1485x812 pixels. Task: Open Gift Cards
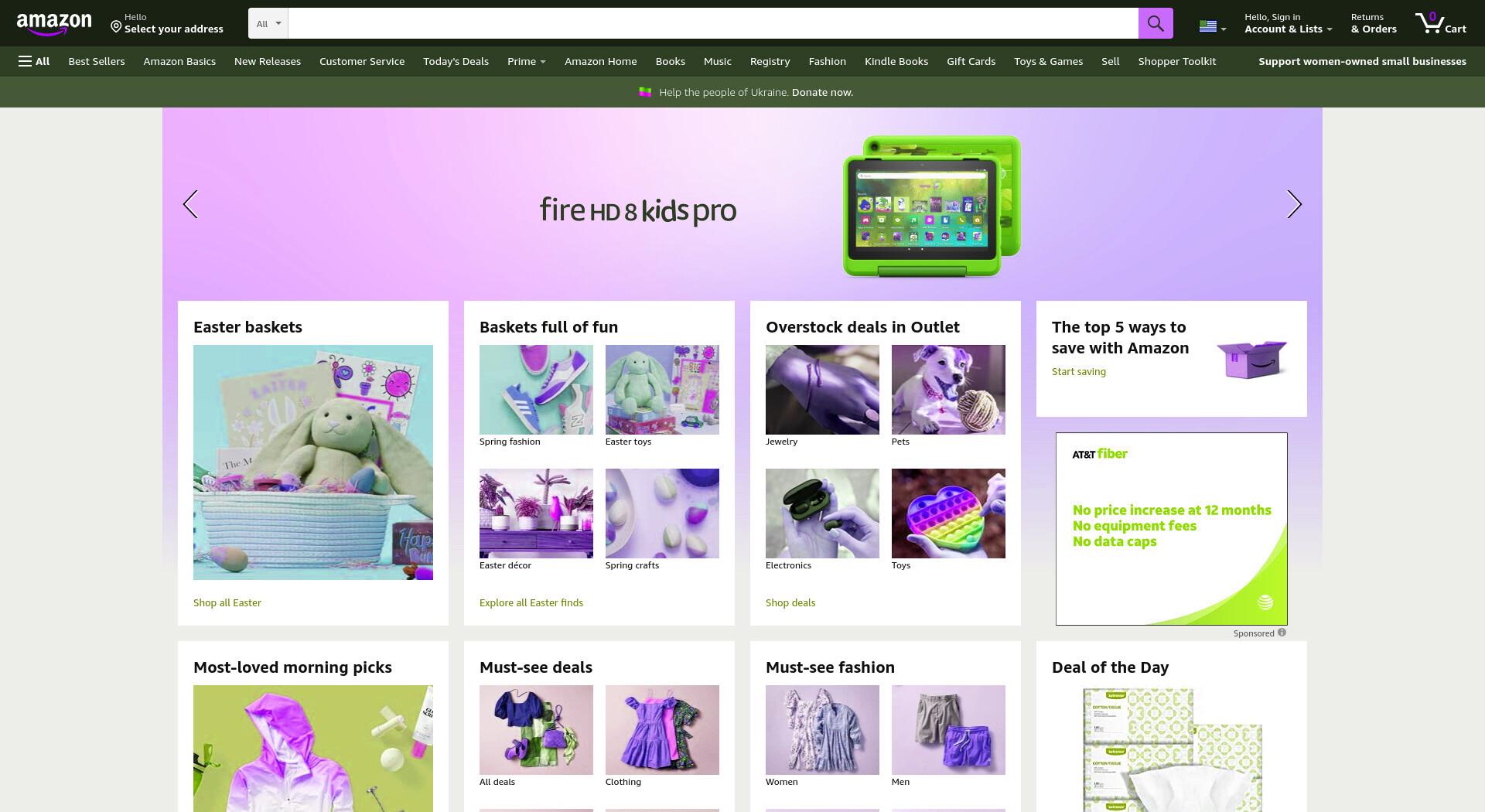point(971,61)
